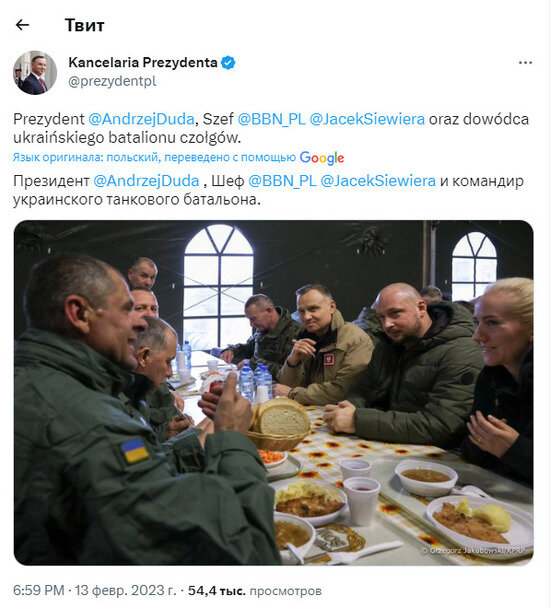Click the 6:59 PM timestamp
Viewport: 550px width, 608px height.
(x=39, y=591)
